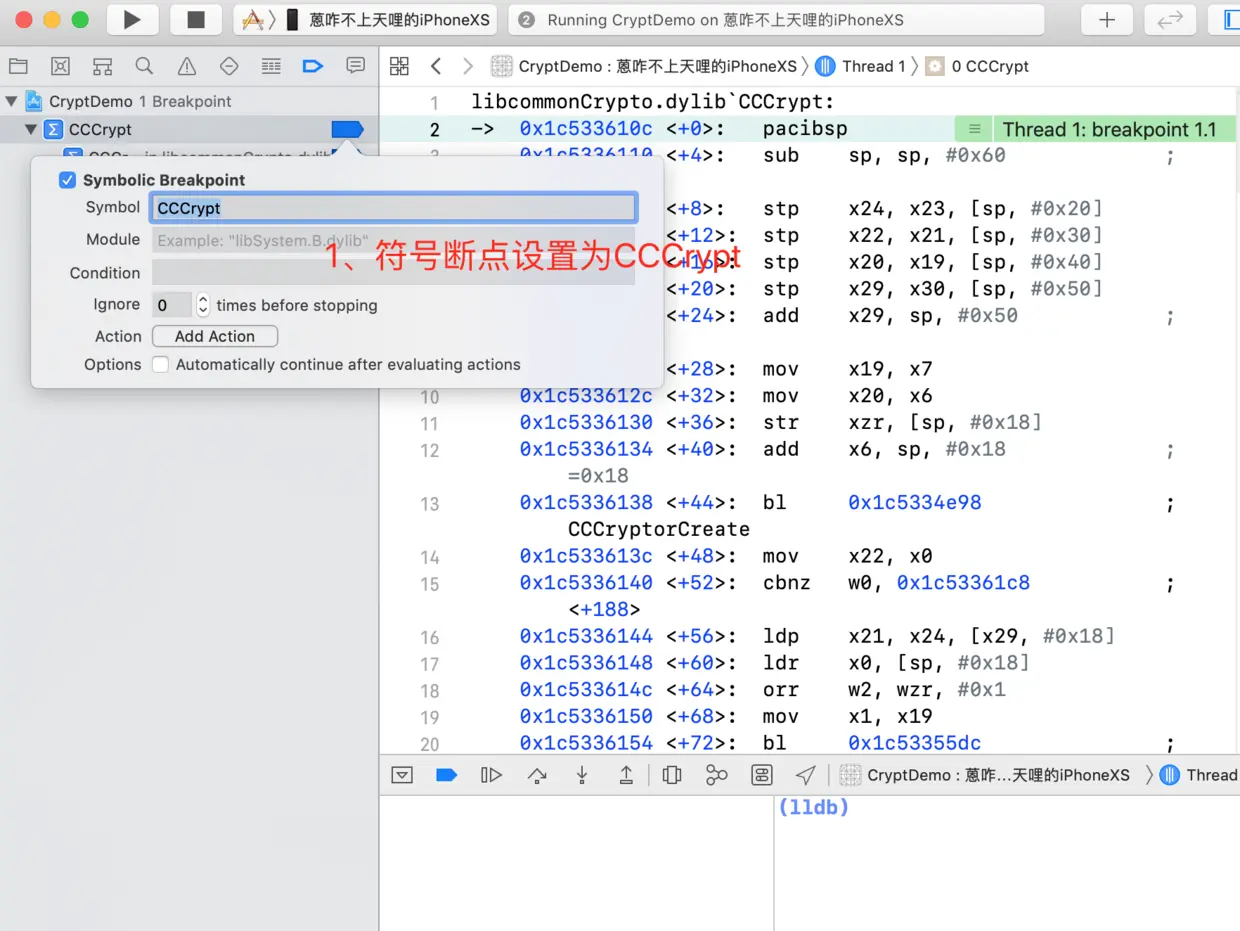The height and width of the screenshot is (931, 1240).
Task: Collapse the CryptDemo breakpoint group
Action: point(10,100)
